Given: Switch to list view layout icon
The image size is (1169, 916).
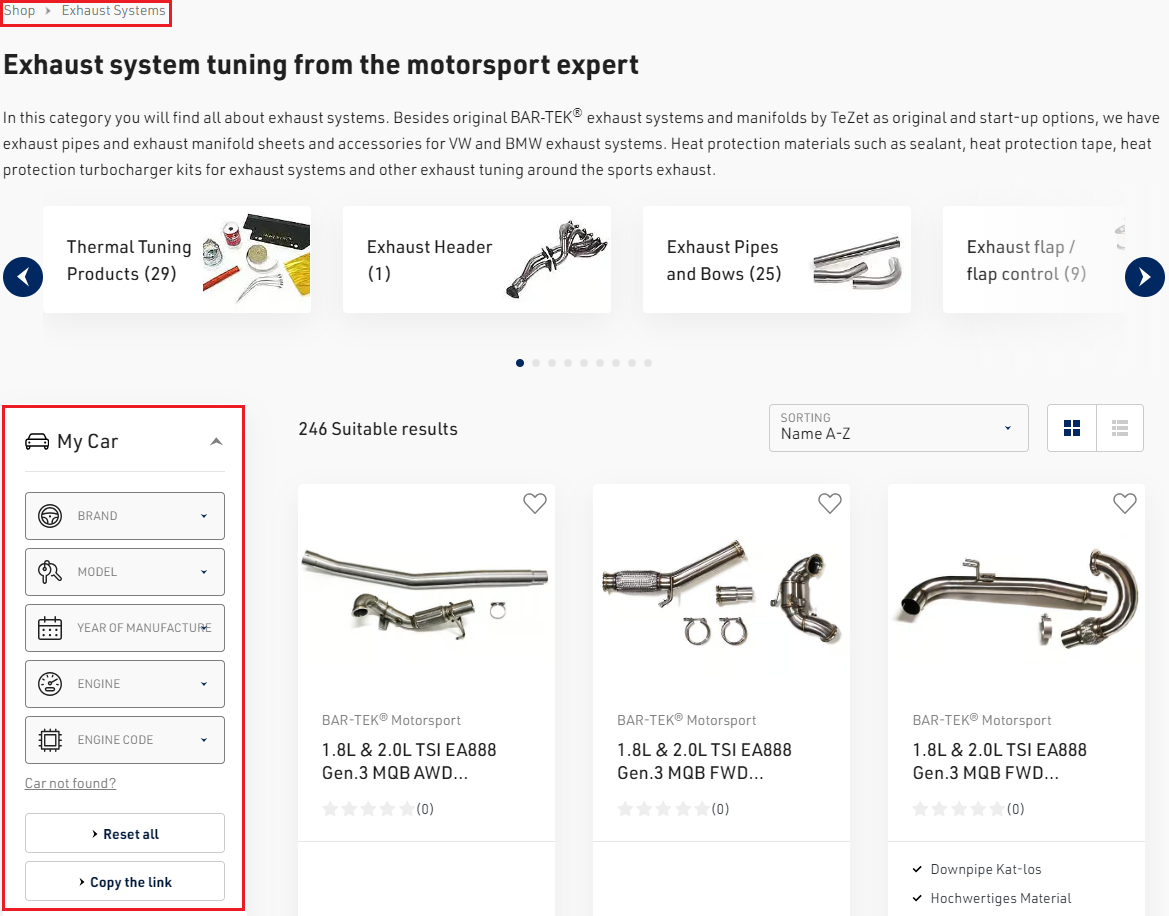Looking at the screenshot, I should coord(1120,428).
